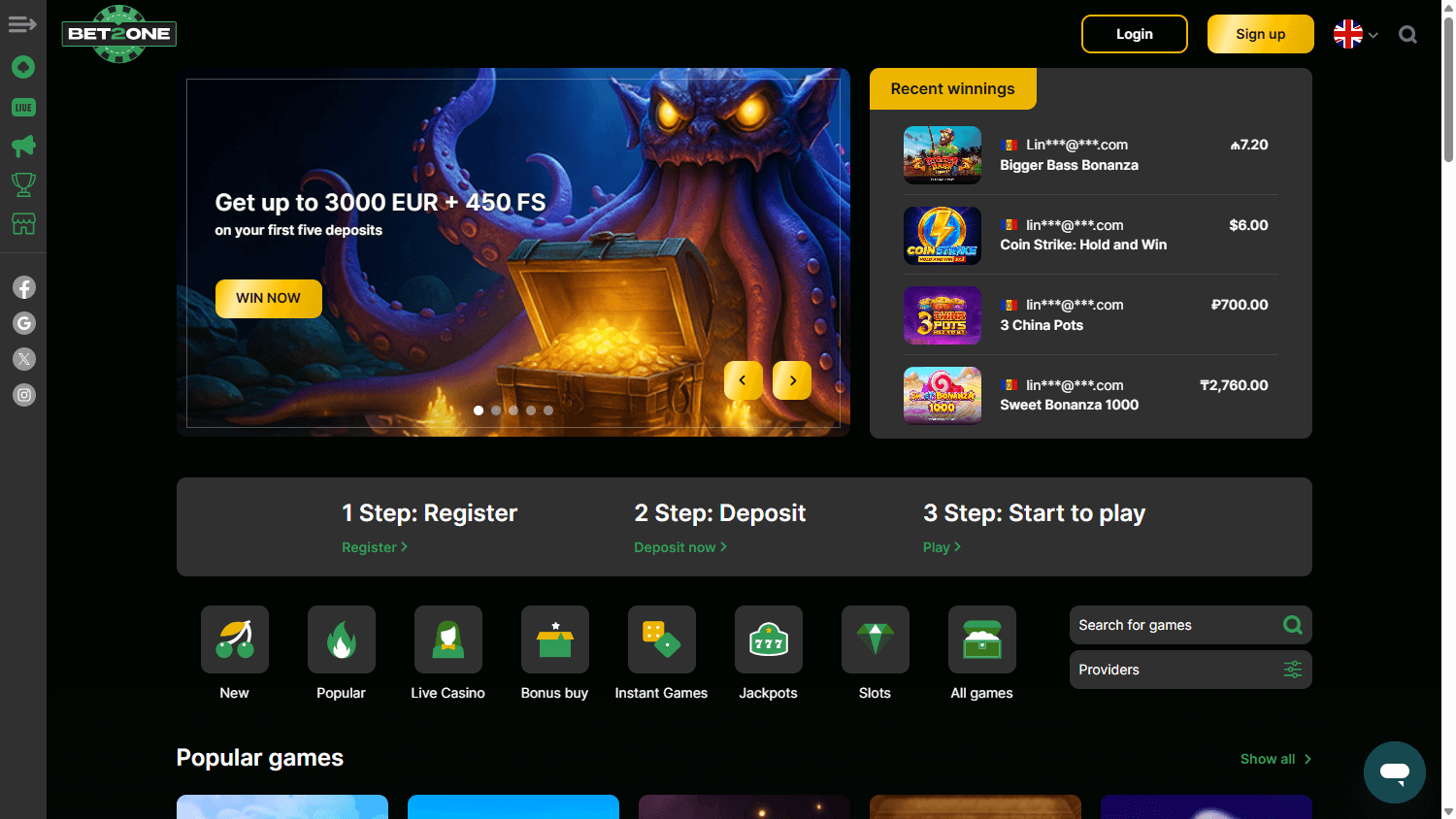Switch to the Recent winnings tab
1456x819 pixels.
click(x=952, y=88)
